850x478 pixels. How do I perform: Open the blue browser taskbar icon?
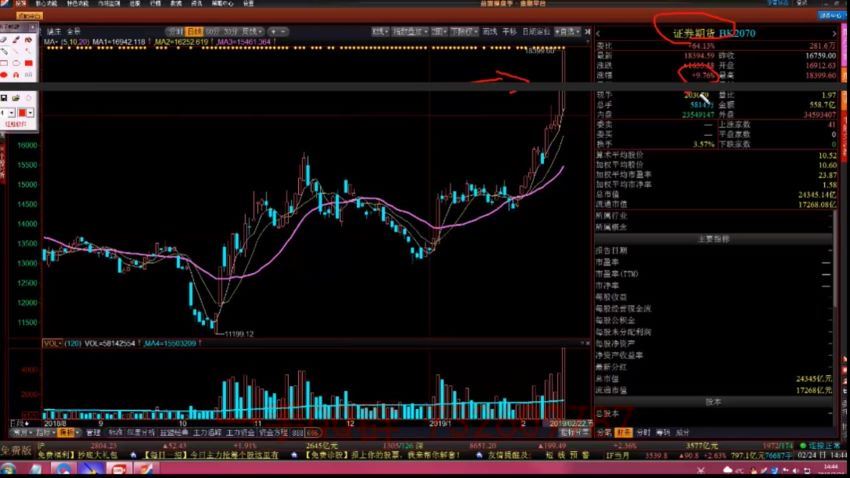tap(64, 470)
